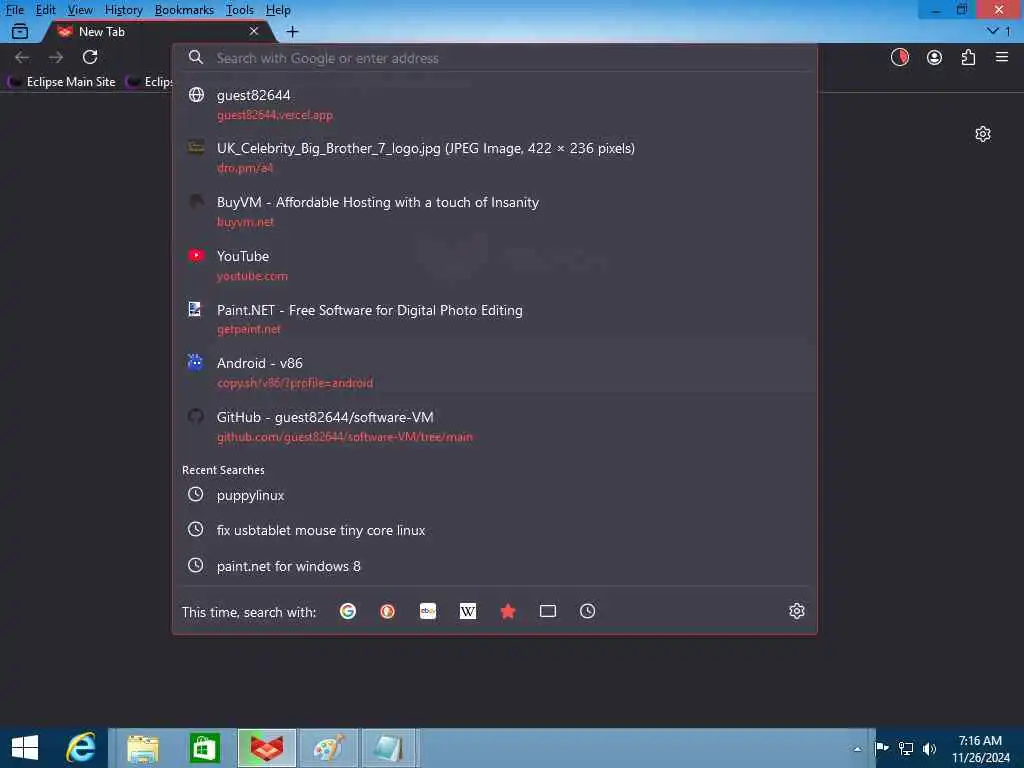Open a new tab with the plus button
This screenshot has height=768, width=1024.
pos(293,31)
